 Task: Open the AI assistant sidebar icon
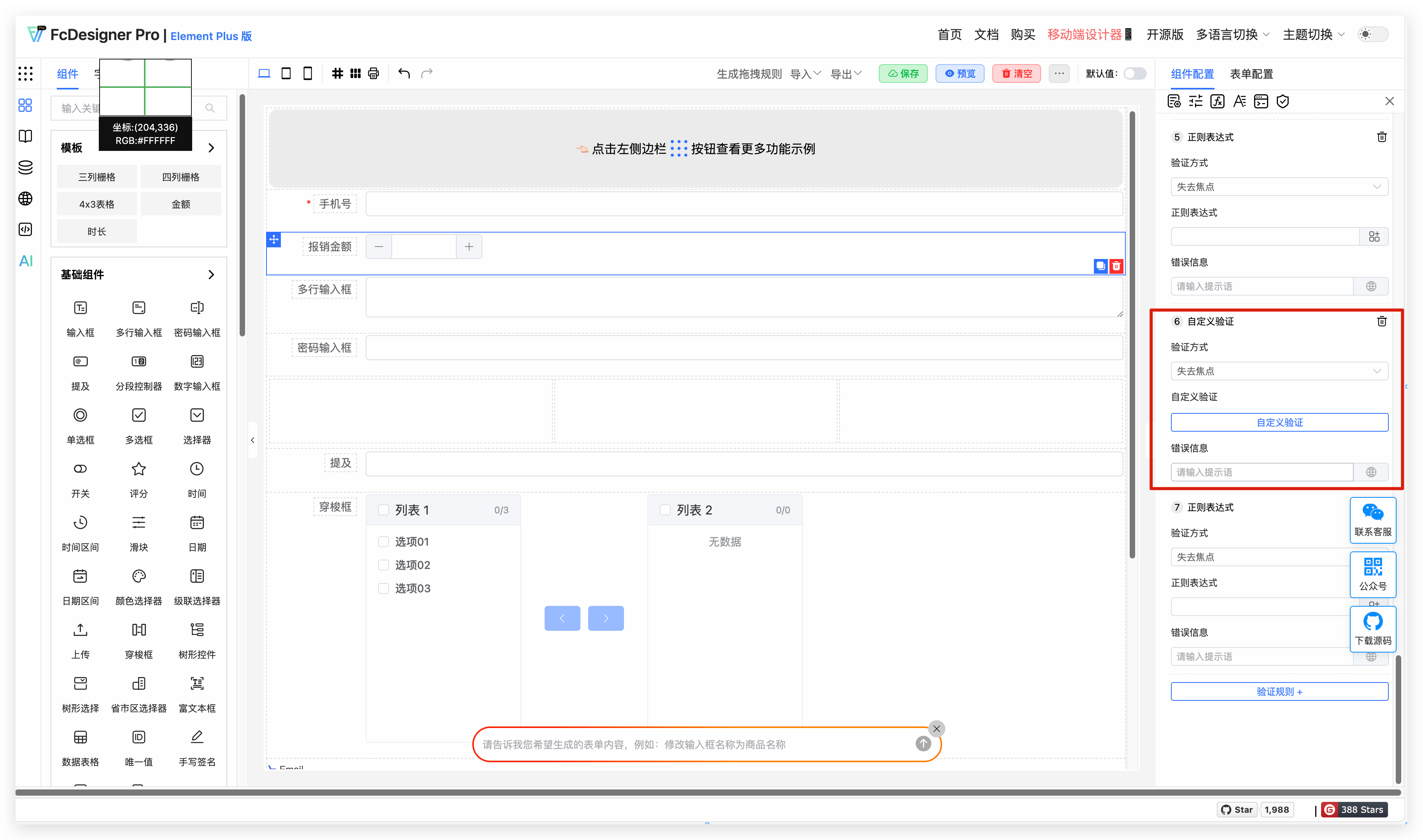[x=25, y=261]
